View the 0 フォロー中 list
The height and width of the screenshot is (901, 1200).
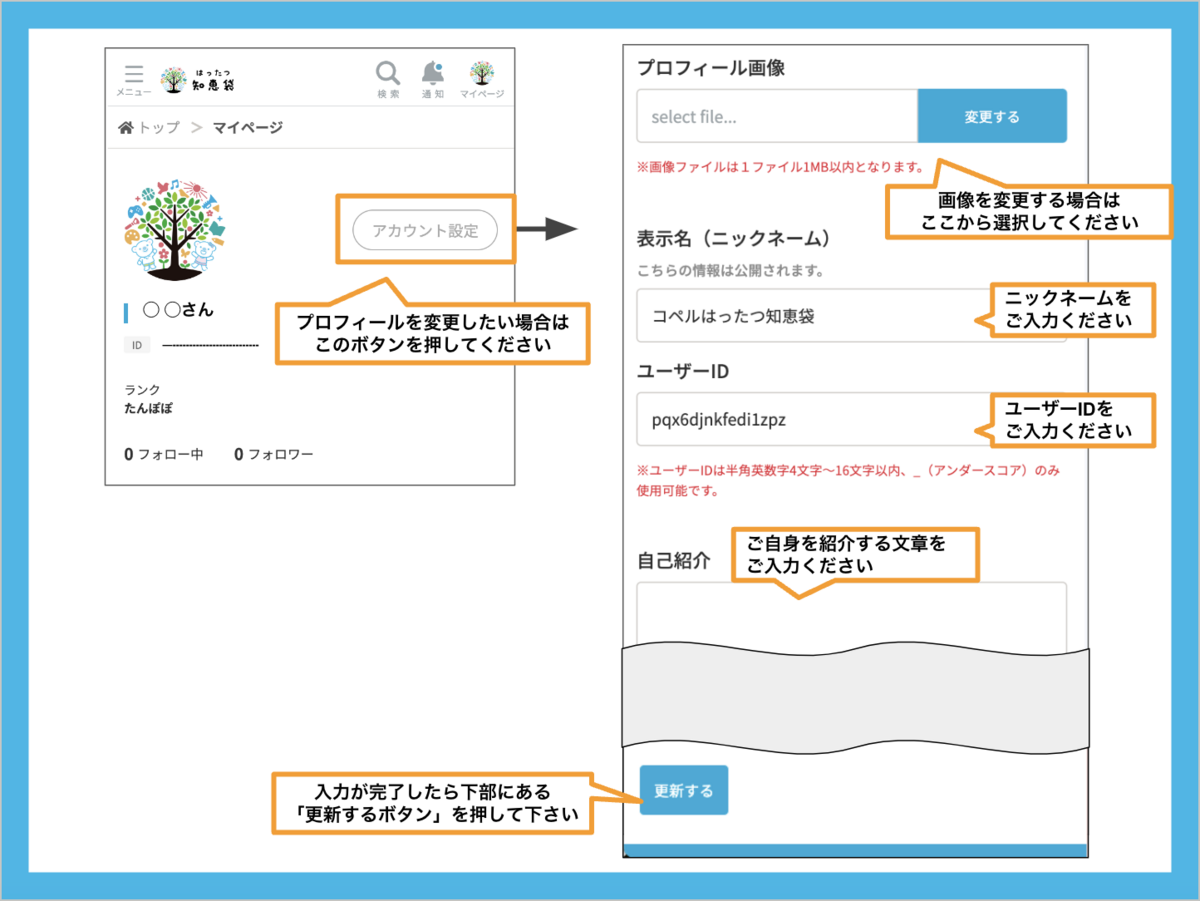(x=164, y=454)
